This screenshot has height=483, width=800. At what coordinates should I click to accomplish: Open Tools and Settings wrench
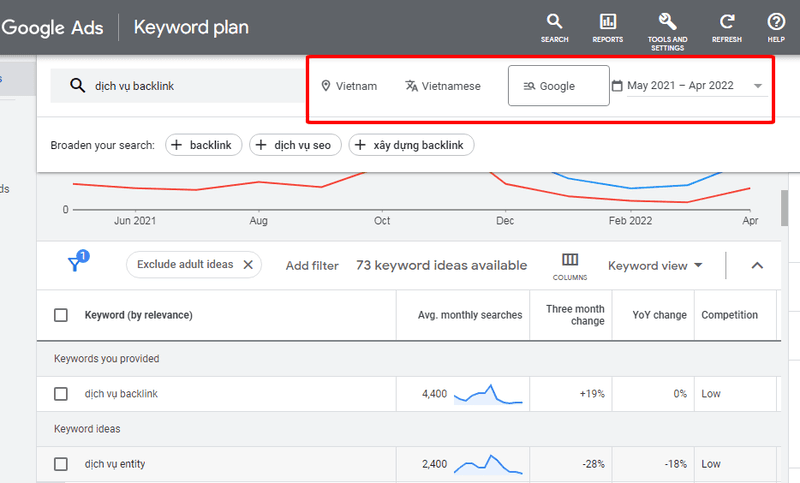[667, 32]
